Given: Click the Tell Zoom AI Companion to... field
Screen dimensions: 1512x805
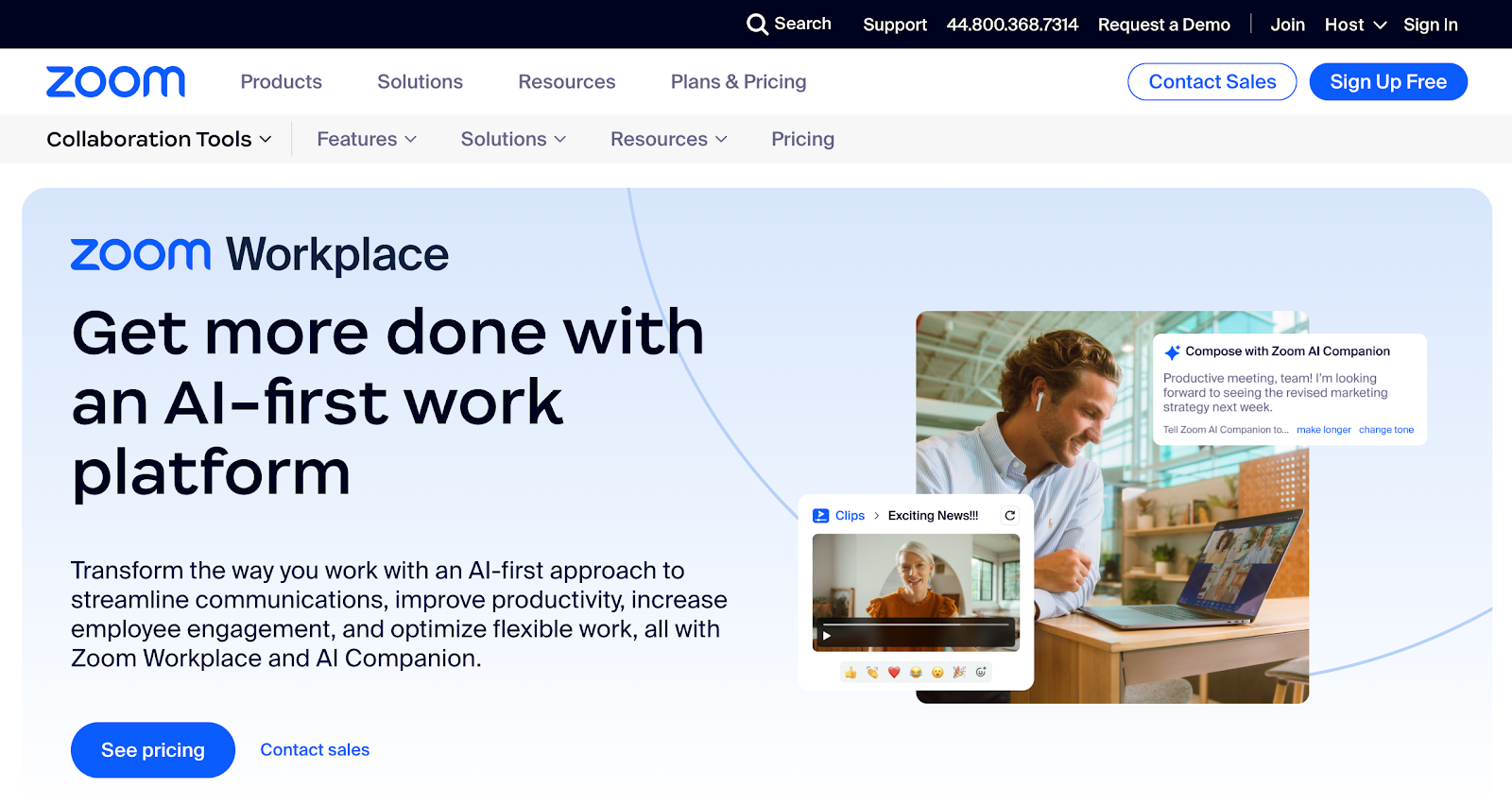Looking at the screenshot, I should 1226,430.
